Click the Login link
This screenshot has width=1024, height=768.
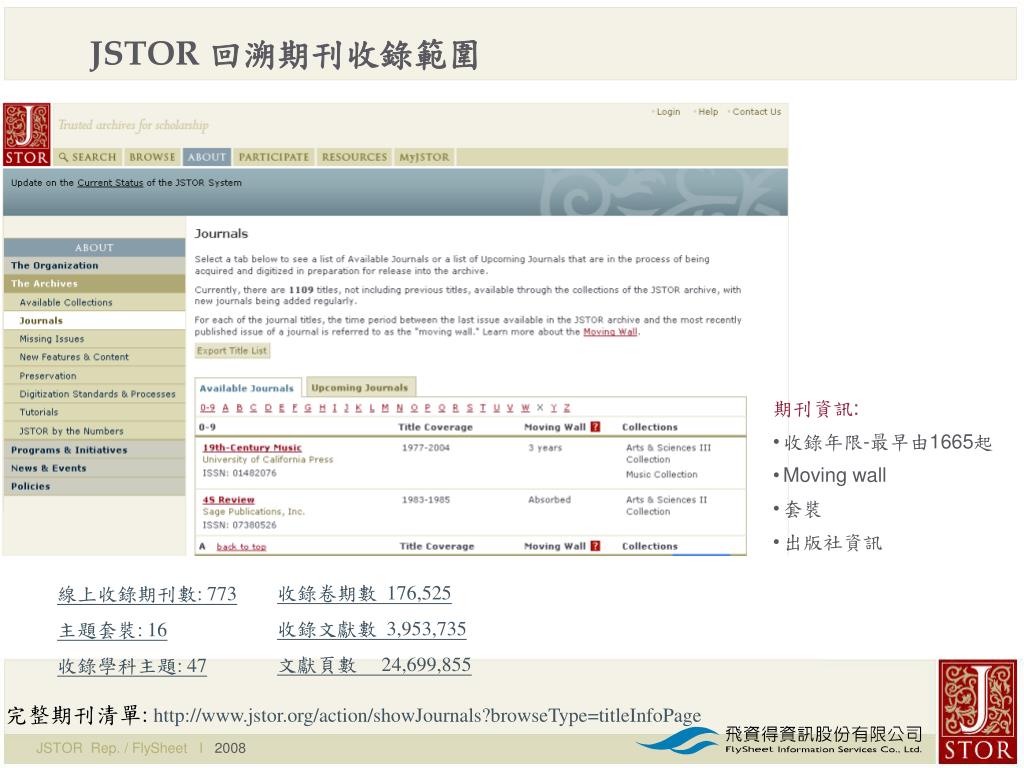coord(668,112)
